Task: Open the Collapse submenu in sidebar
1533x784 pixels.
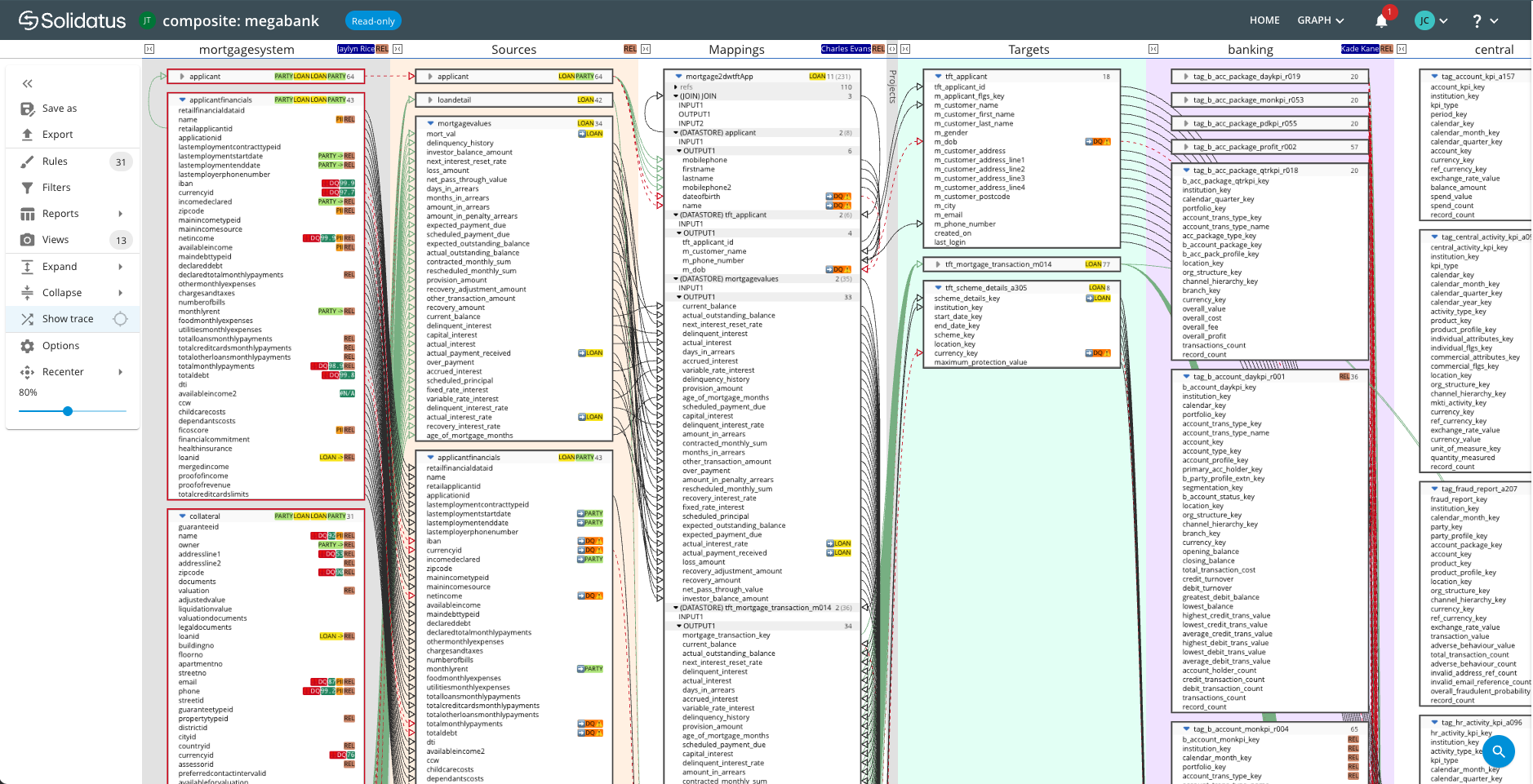Action: pos(73,293)
